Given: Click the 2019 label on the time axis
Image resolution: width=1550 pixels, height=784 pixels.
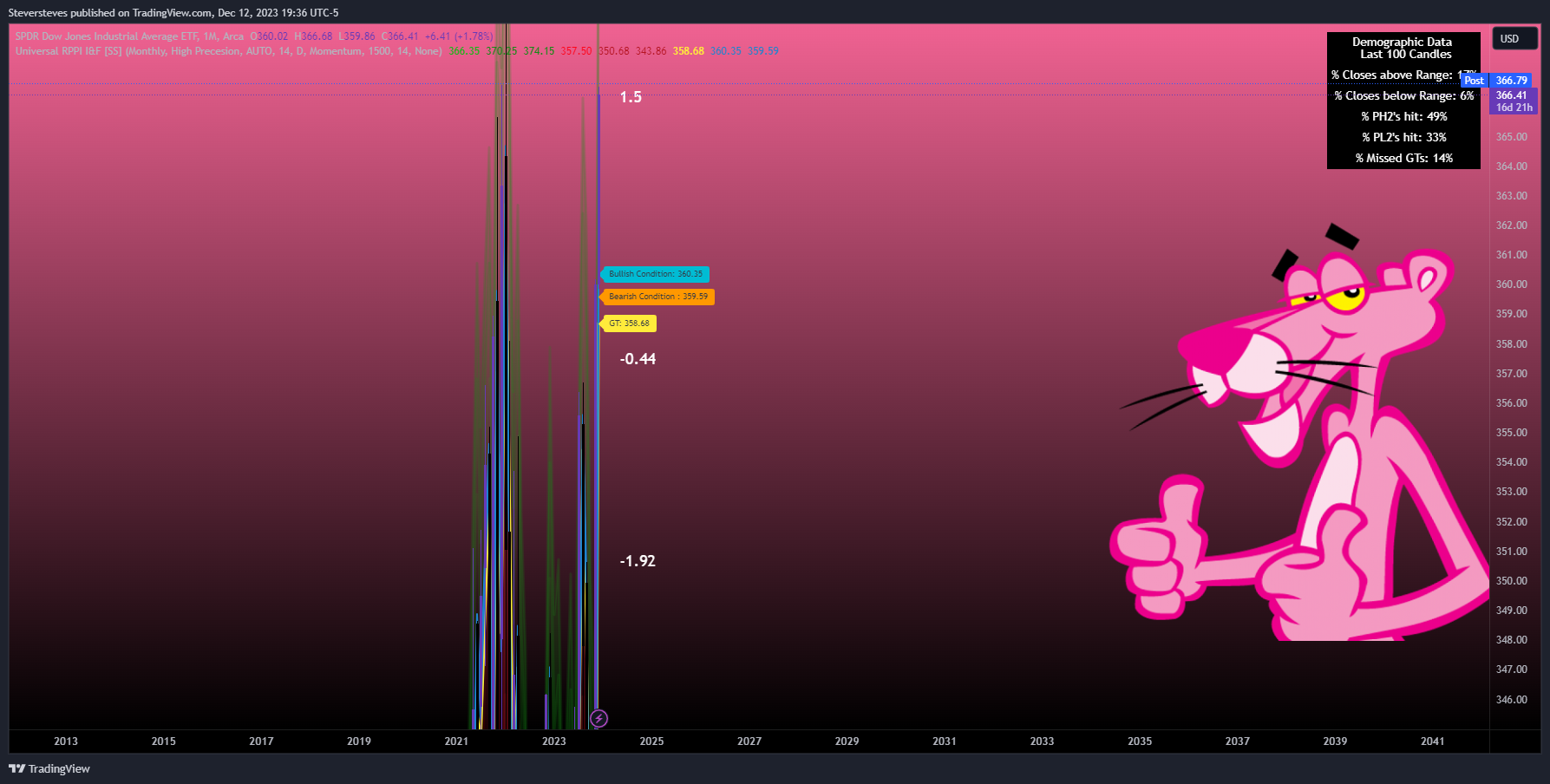Looking at the screenshot, I should [359, 742].
